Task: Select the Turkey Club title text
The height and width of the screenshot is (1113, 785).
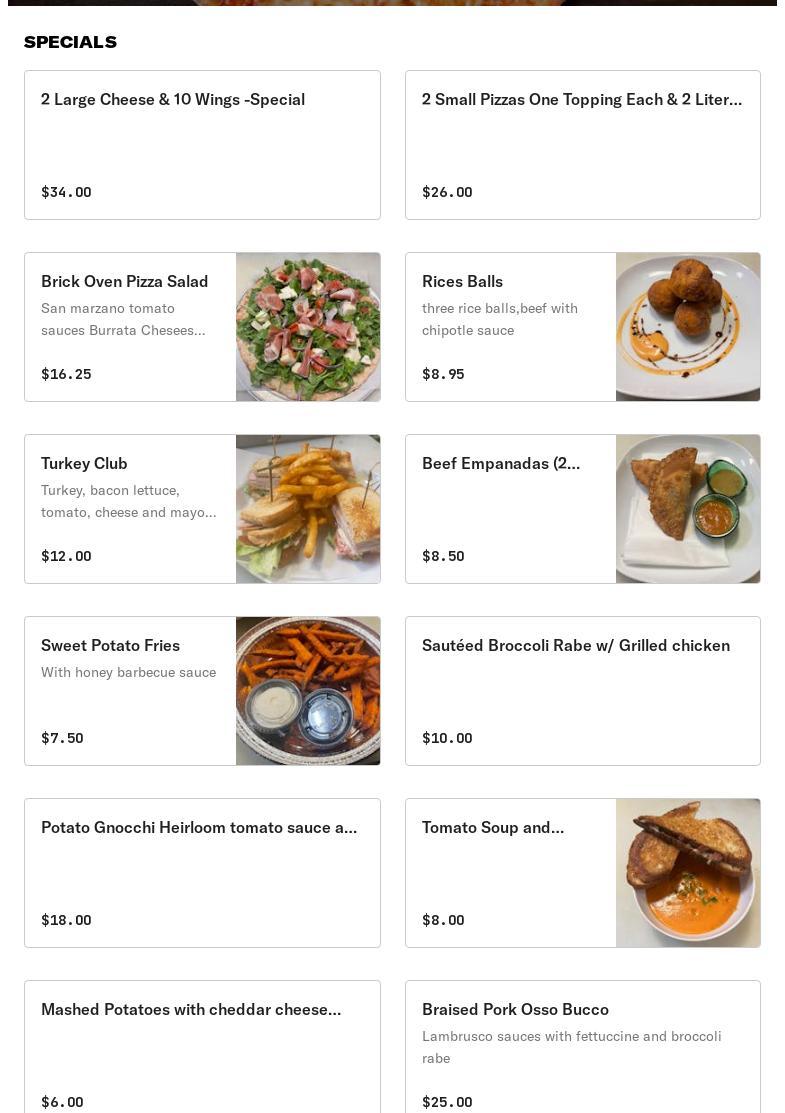Action: click(84, 464)
